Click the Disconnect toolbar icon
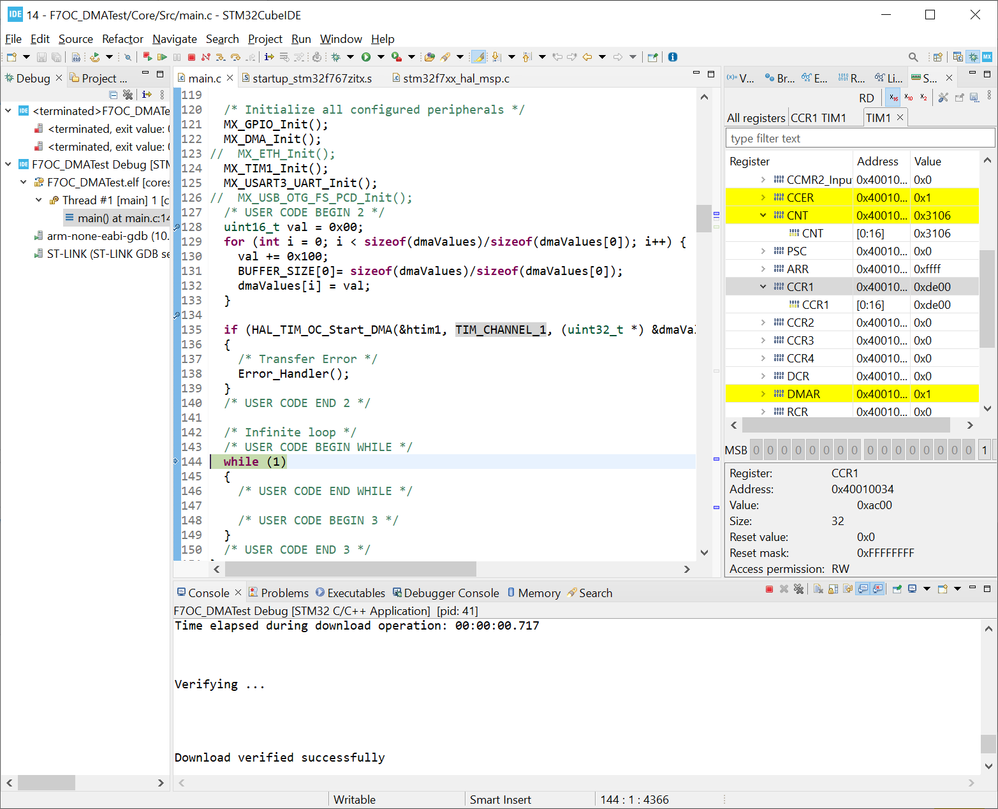 coord(206,57)
